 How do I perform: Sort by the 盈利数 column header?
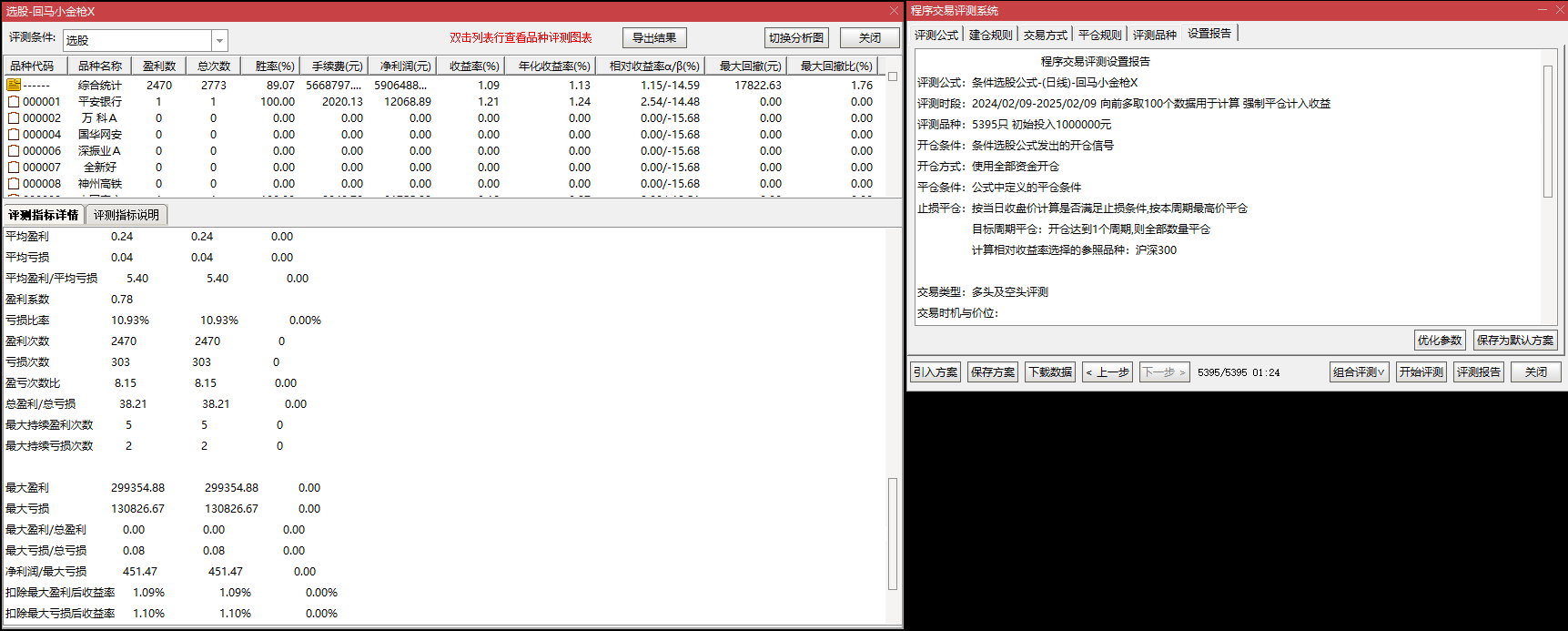pos(159,66)
